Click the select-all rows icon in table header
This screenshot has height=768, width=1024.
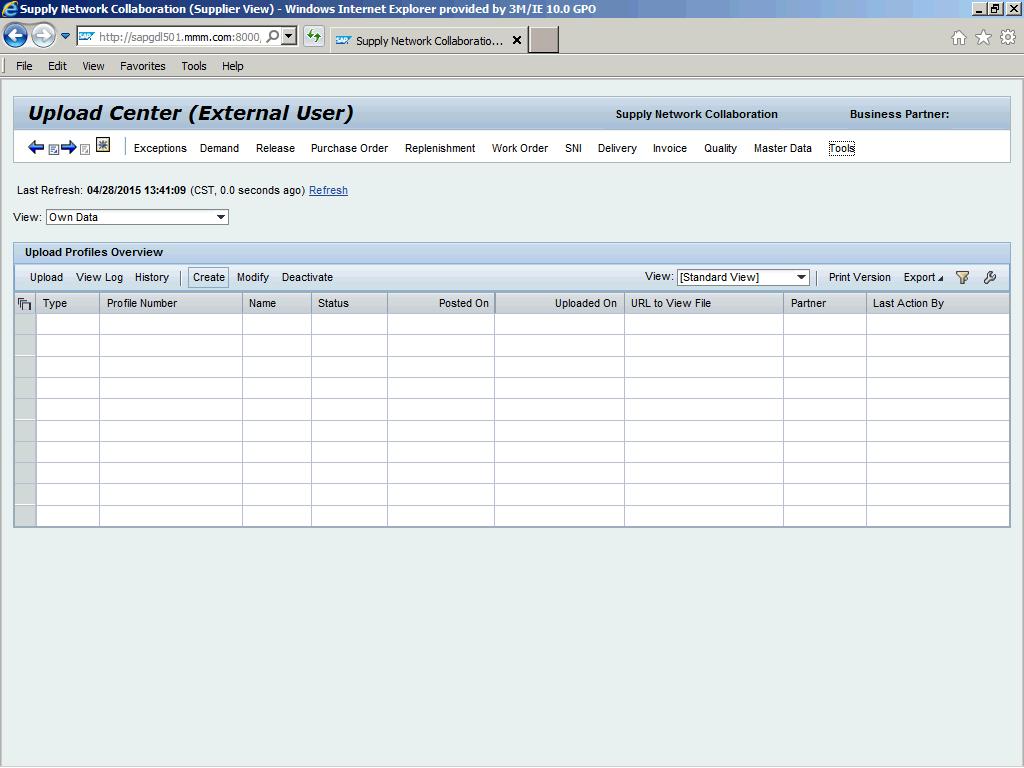coord(25,304)
